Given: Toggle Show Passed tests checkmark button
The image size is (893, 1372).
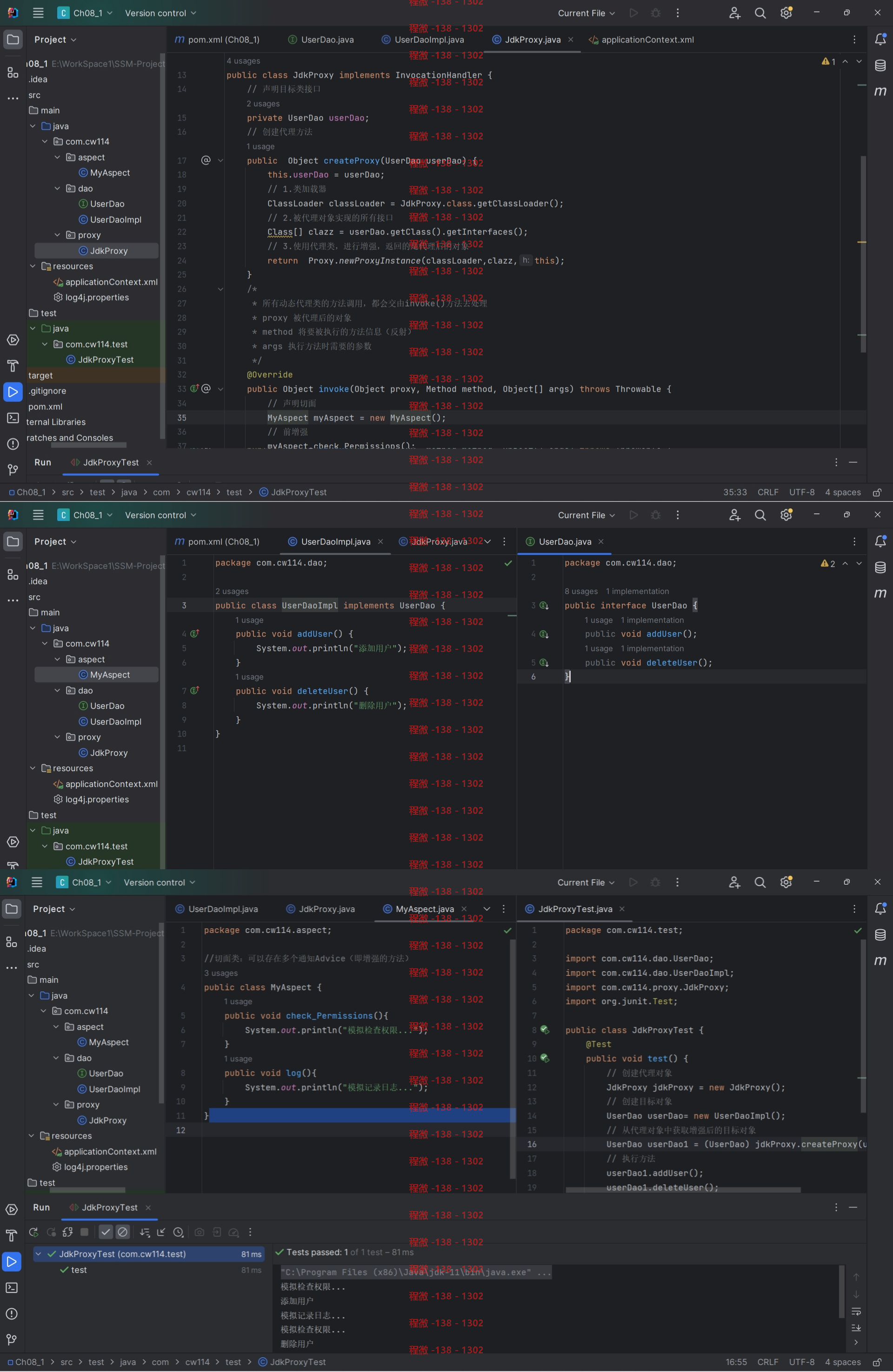Looking at the screenshot, I should tap(106, 1232).
